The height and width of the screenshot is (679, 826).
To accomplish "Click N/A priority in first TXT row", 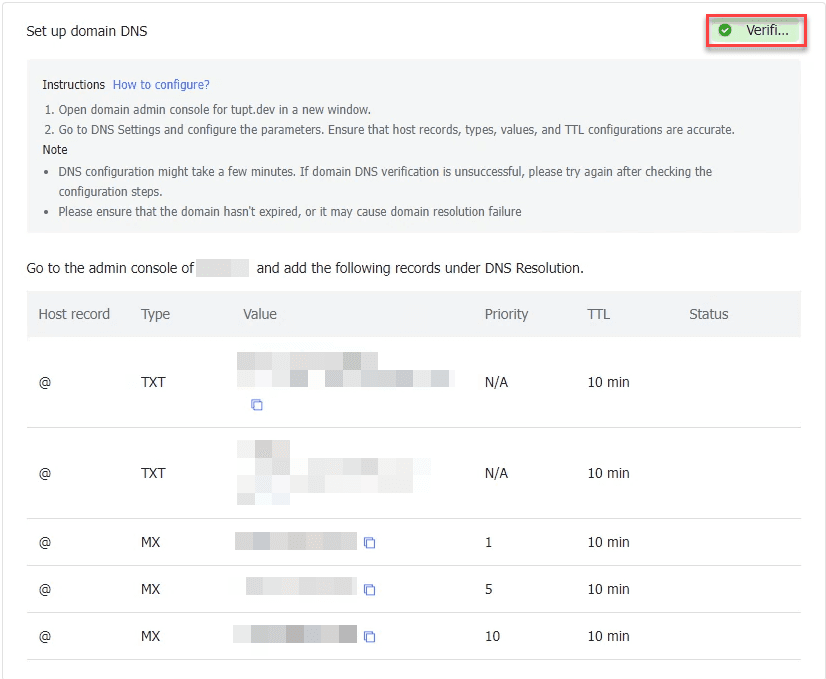I will tap(496, 382).
